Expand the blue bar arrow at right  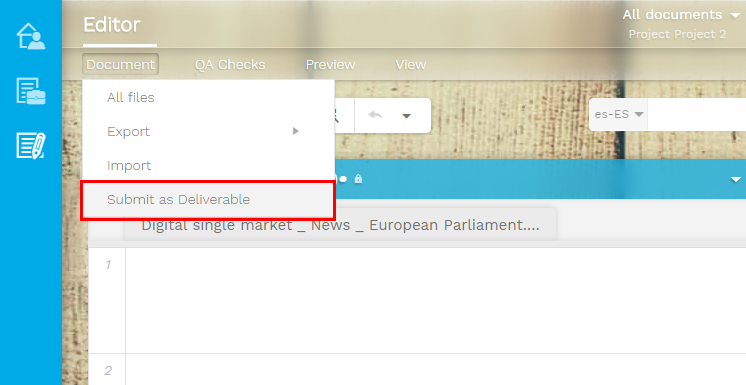736,179
